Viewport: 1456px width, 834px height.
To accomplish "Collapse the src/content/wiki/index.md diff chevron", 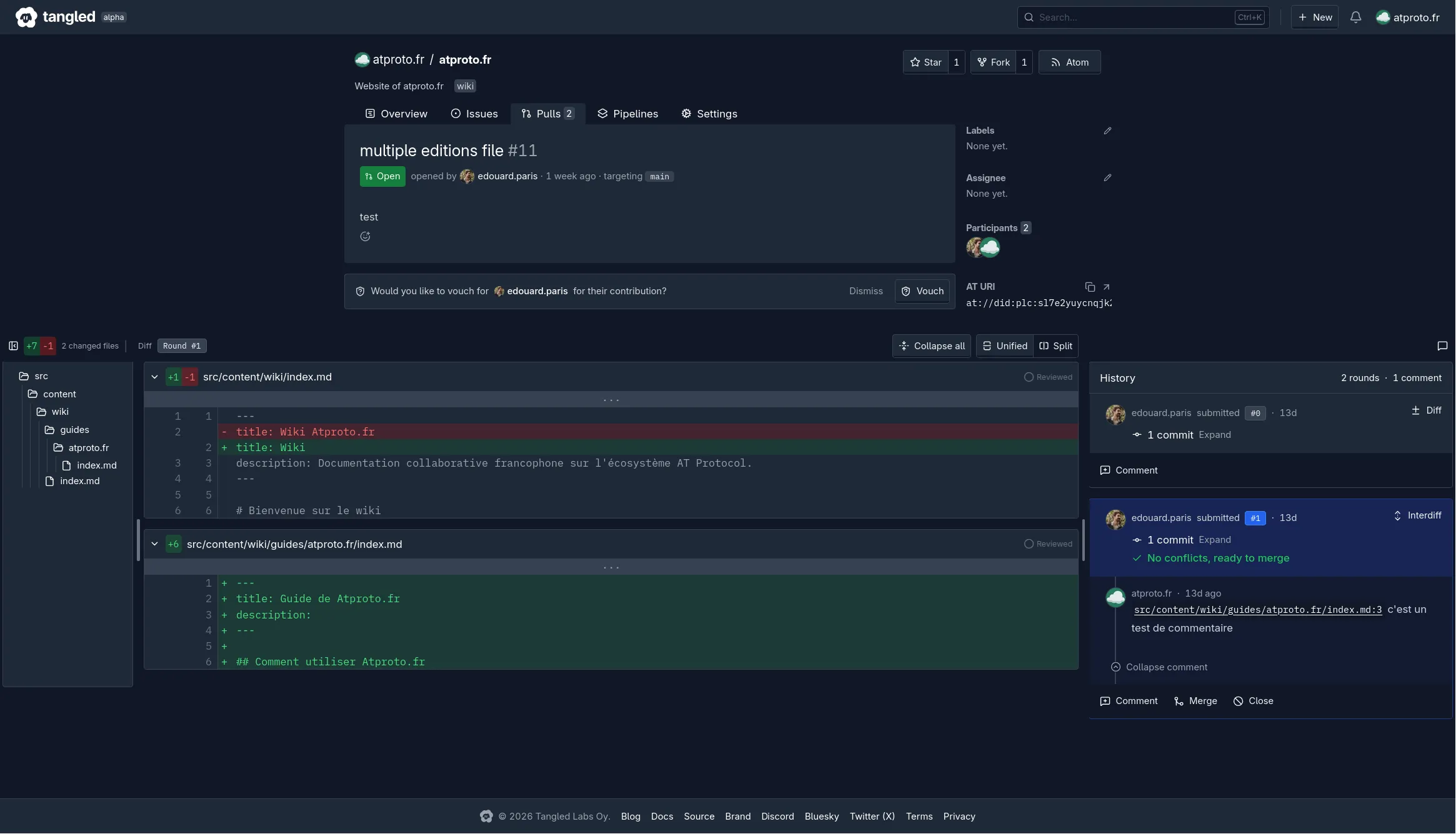I will [154, 377].
